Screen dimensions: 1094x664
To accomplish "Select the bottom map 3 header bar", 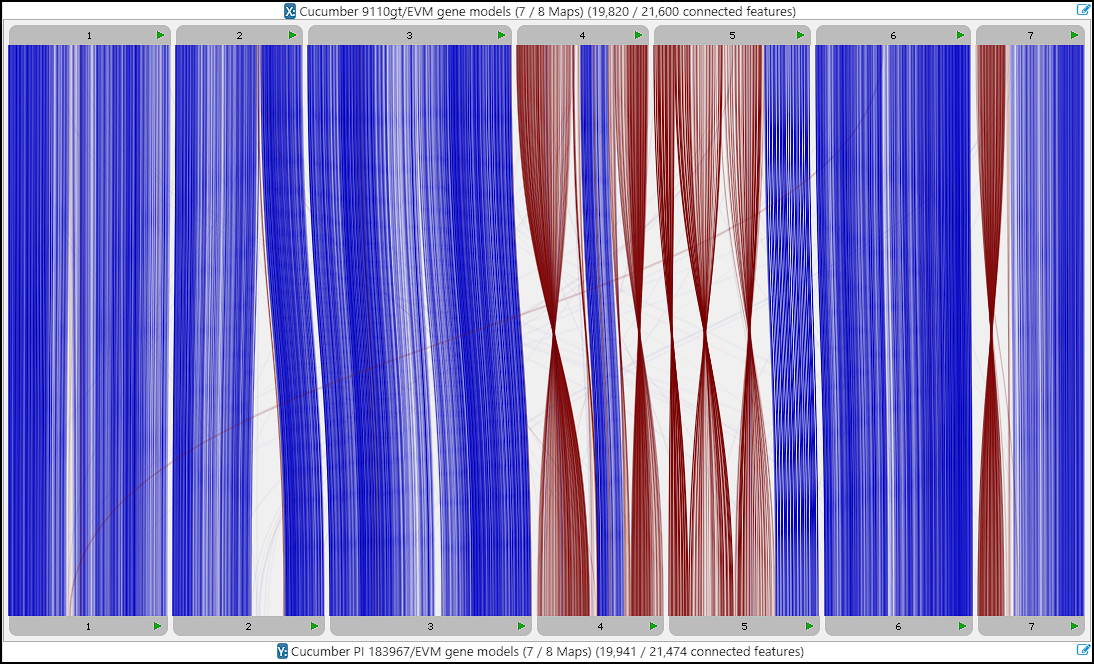I will [x=430, y=626].
